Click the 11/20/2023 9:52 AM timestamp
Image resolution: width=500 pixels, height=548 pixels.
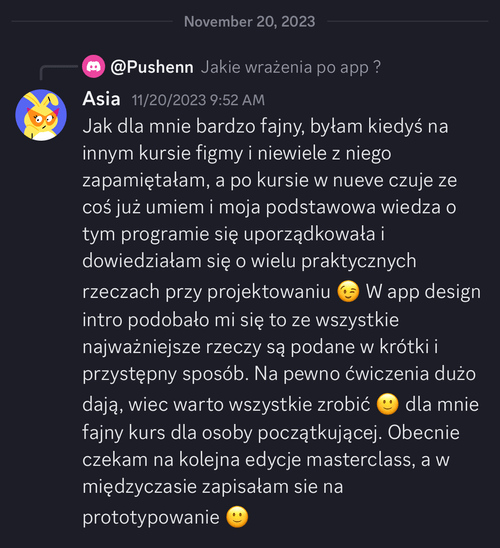click(x=198, y=100)
